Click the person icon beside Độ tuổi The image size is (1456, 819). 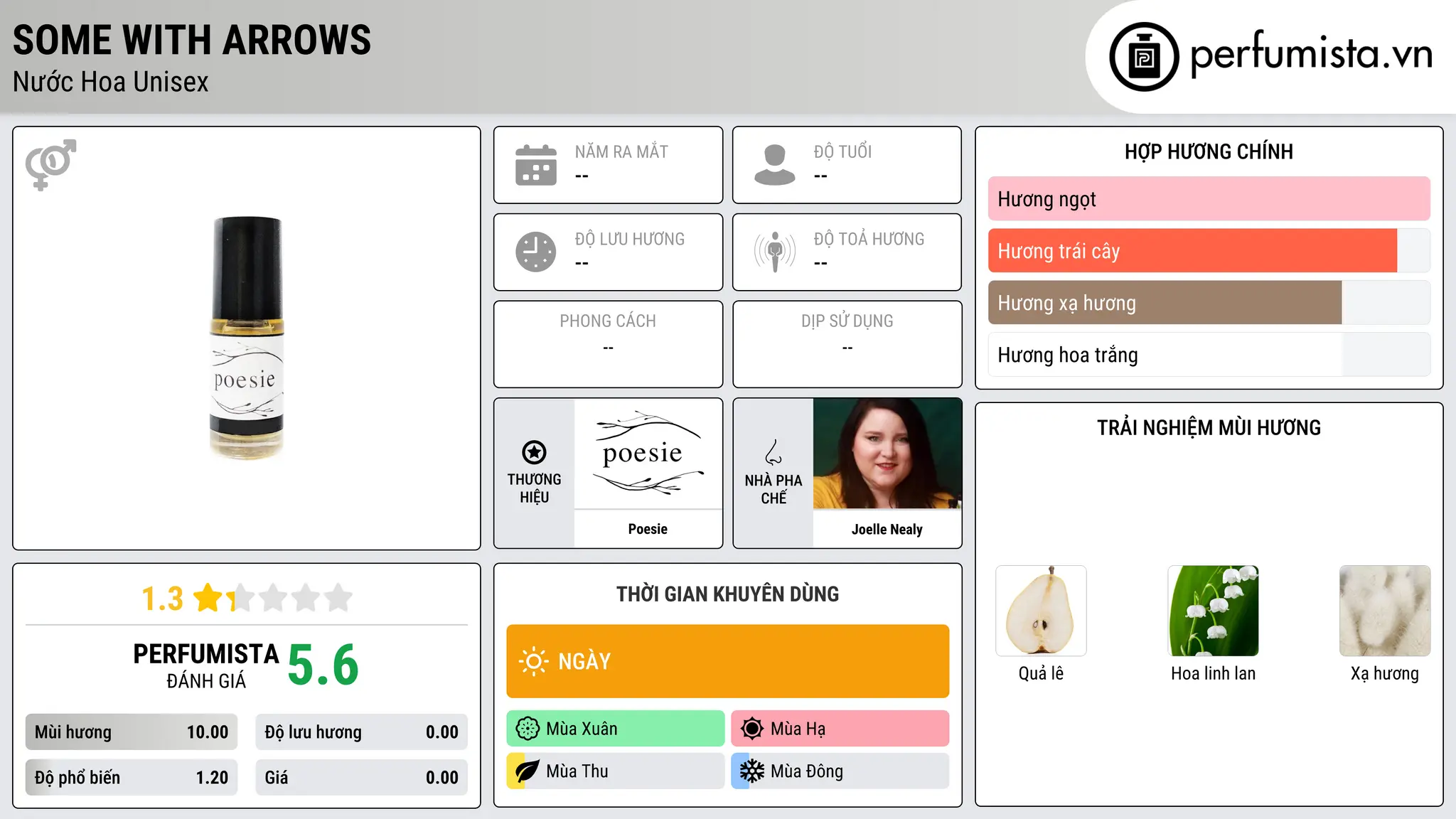(x=775, y=165)
